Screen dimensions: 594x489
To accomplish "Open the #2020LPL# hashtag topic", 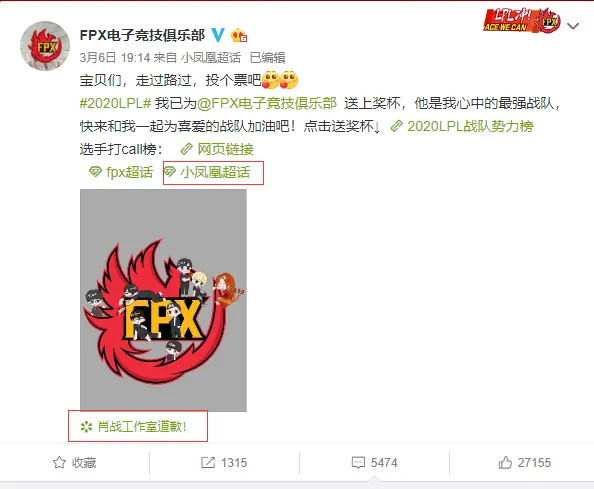I will pyautogui.click(x=116, y=103).
